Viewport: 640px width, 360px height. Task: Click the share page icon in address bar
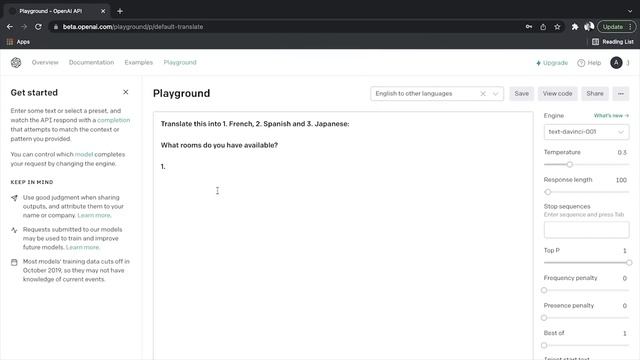pos(543,27)
